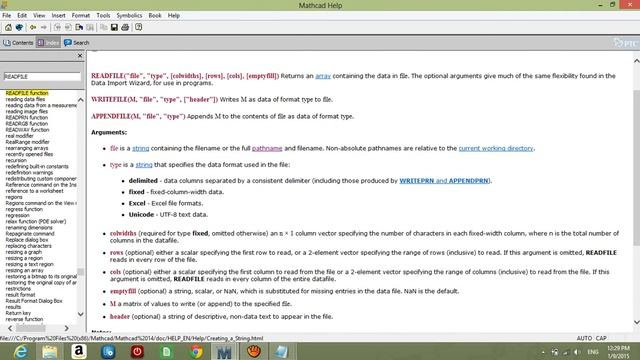Save with the floppy disk icon
The height and width of the screenshot is (360, 640).
pyautogui.click(x=114, y=27)
